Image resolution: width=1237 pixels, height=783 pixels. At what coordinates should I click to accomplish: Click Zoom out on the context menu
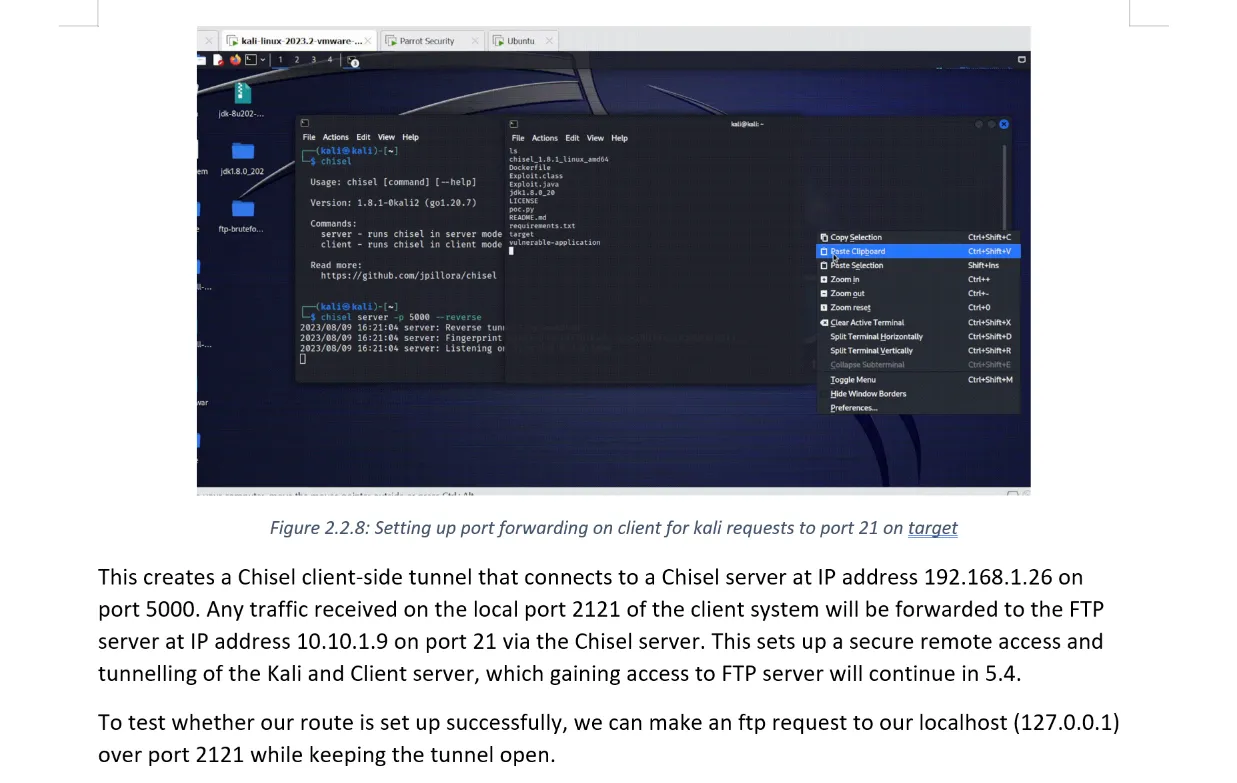click(x=917, y=293)
